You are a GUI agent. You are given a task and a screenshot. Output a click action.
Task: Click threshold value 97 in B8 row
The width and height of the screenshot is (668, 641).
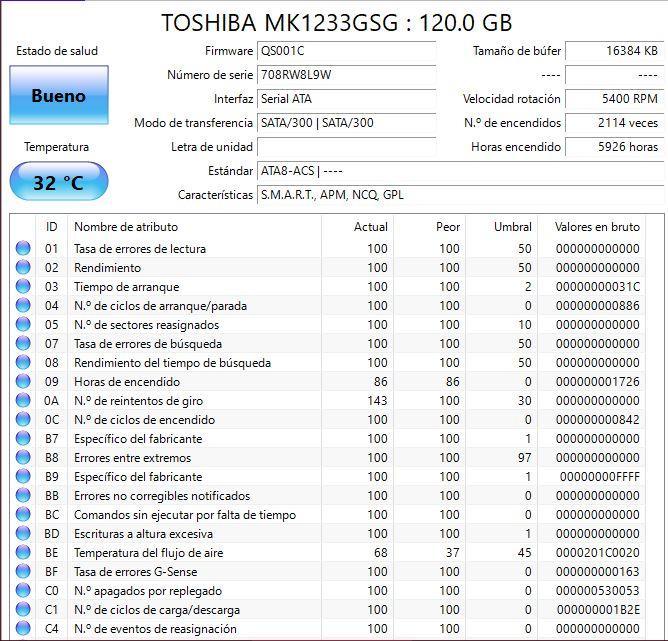tap(524, 458)
